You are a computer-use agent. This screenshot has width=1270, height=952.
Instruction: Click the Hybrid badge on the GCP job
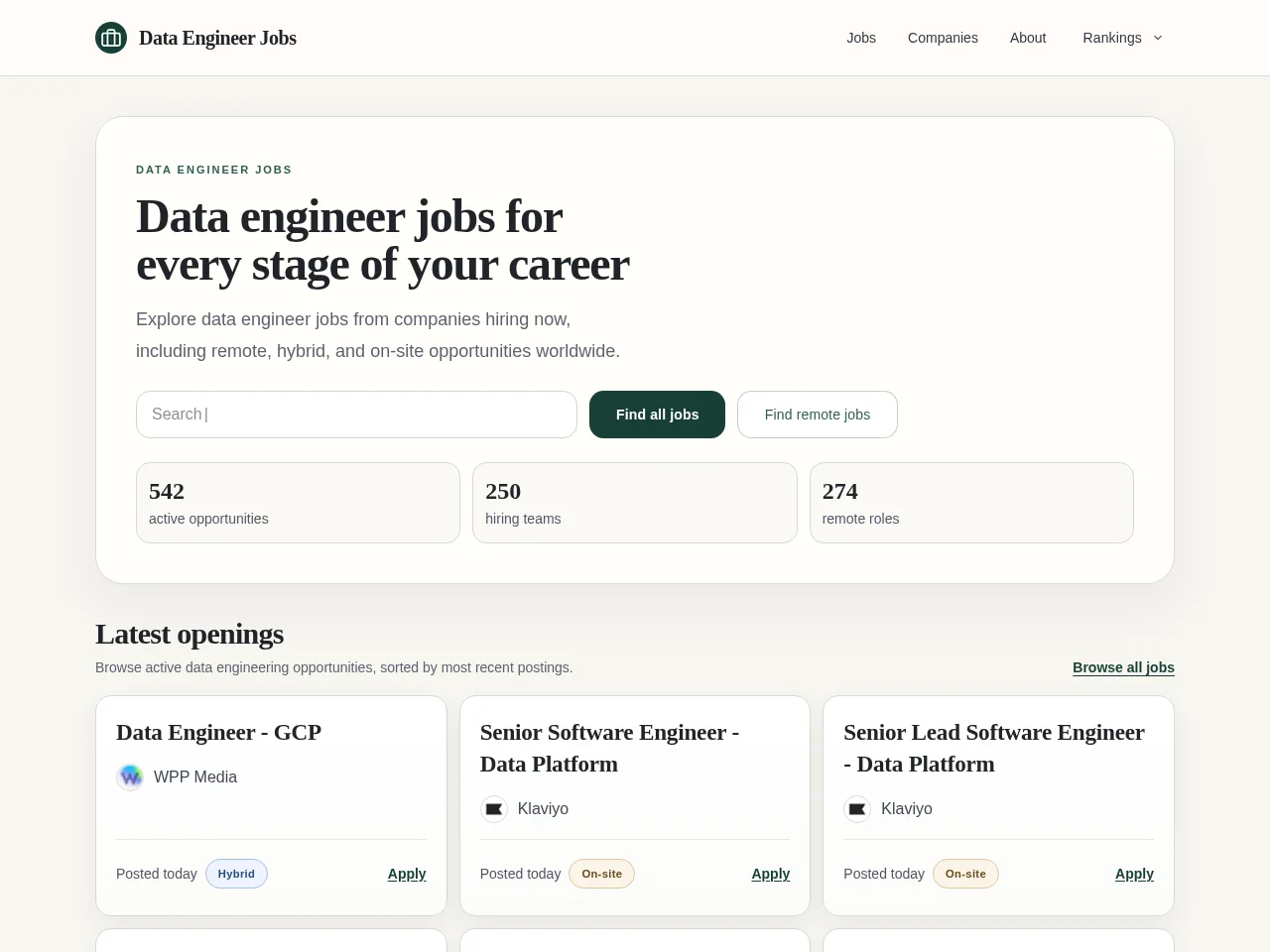coord(236,874)
